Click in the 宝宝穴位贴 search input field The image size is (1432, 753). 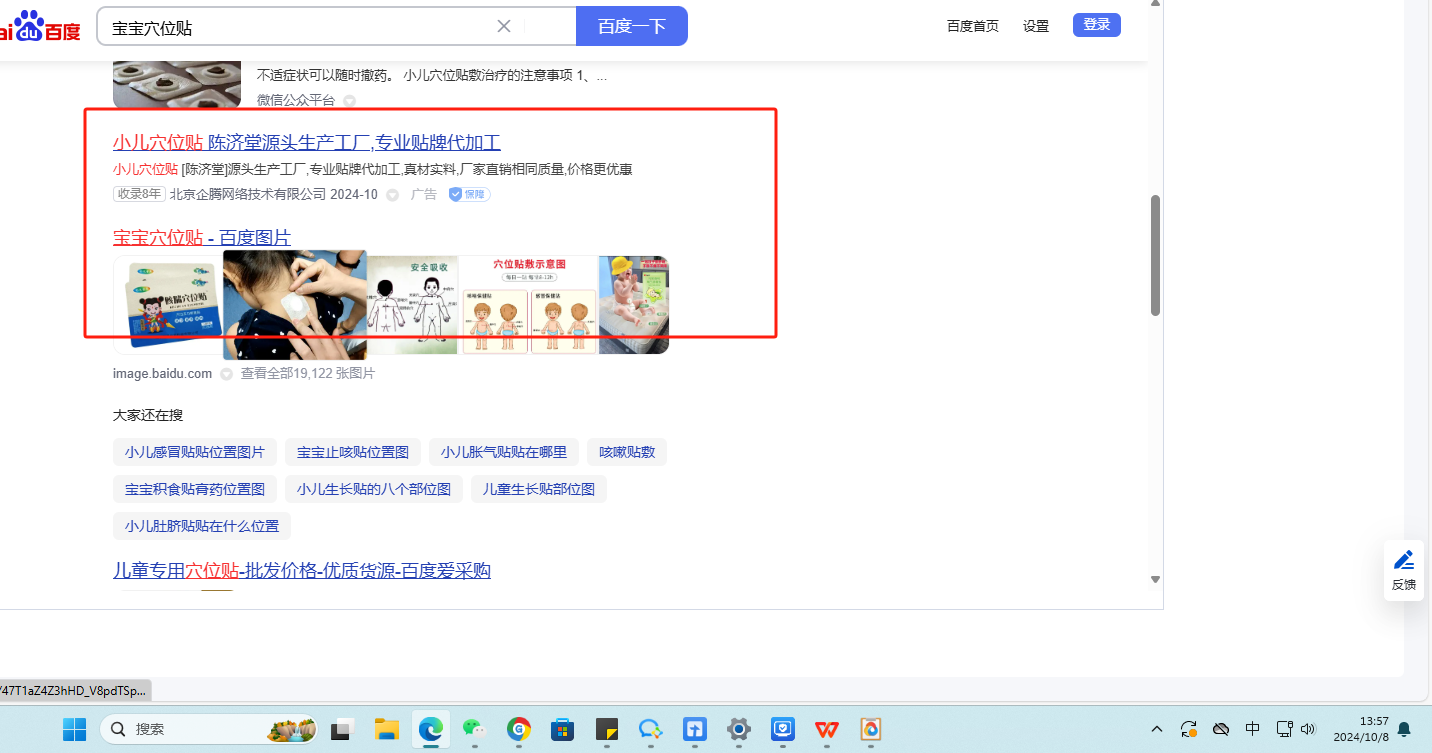300,27
